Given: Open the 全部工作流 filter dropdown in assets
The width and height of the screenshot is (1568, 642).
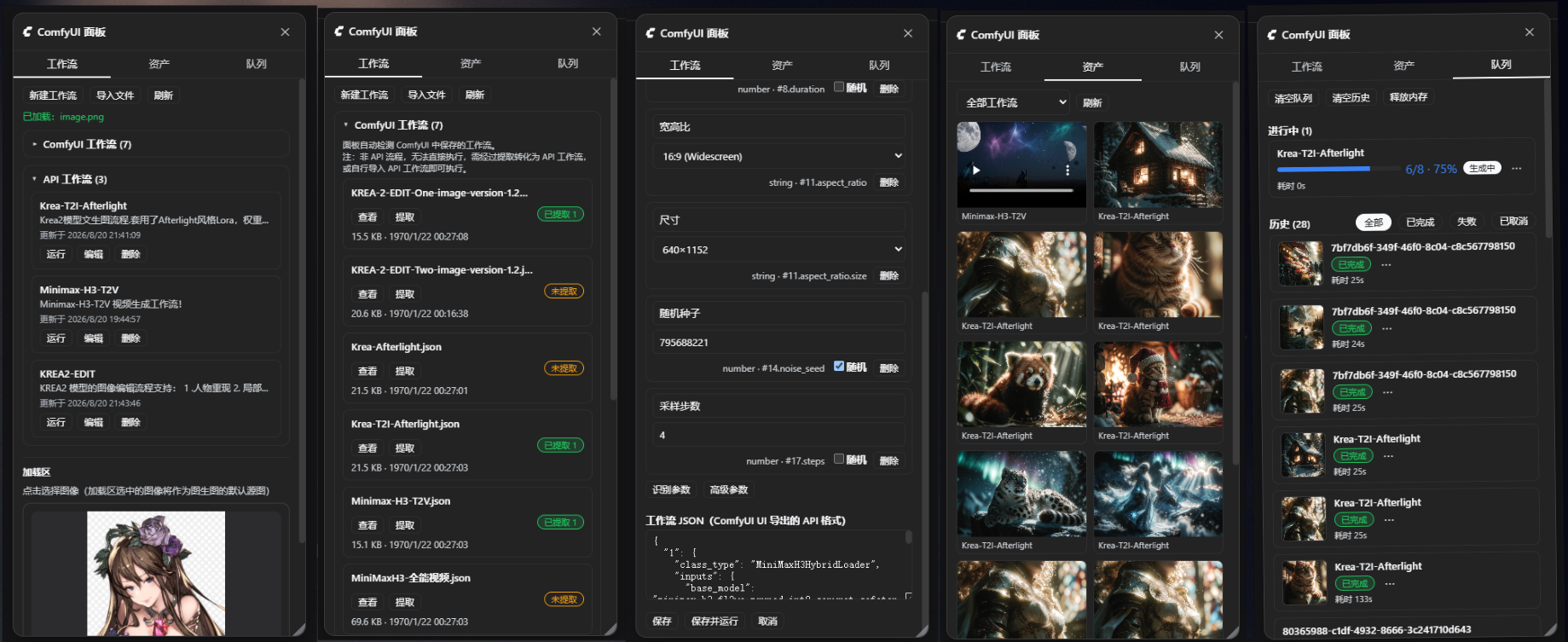Looking at the screenshot, I should [1014, 102].
